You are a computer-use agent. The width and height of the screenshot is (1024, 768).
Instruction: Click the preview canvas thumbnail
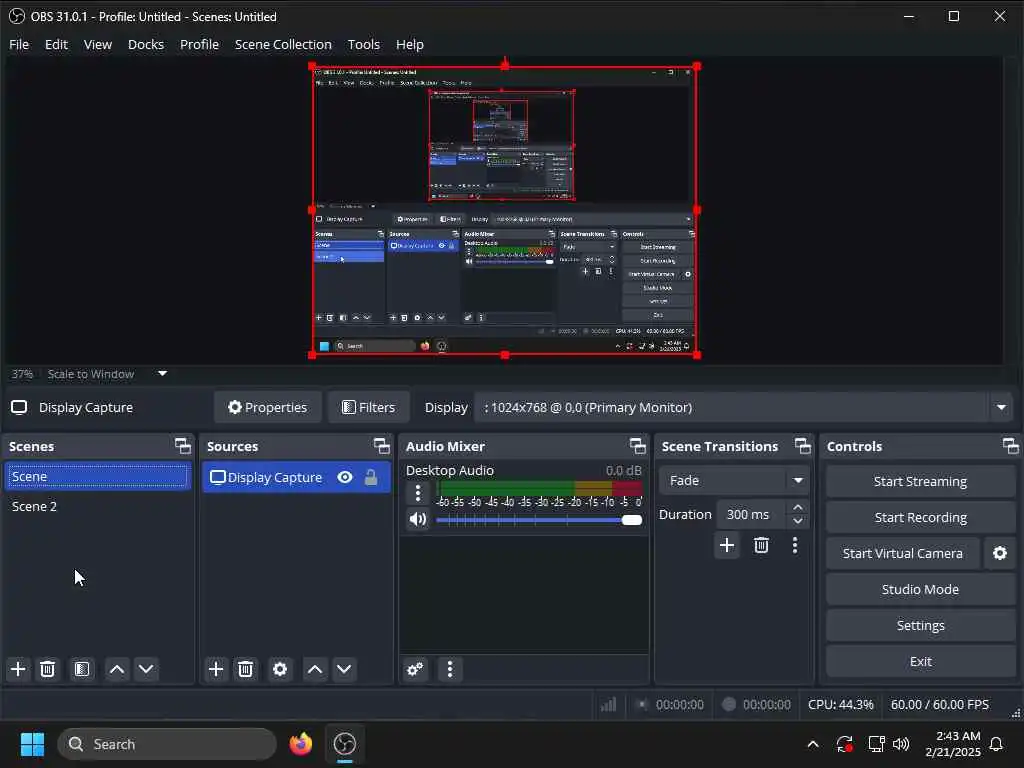pyautogui.click(x=504, y=210)
